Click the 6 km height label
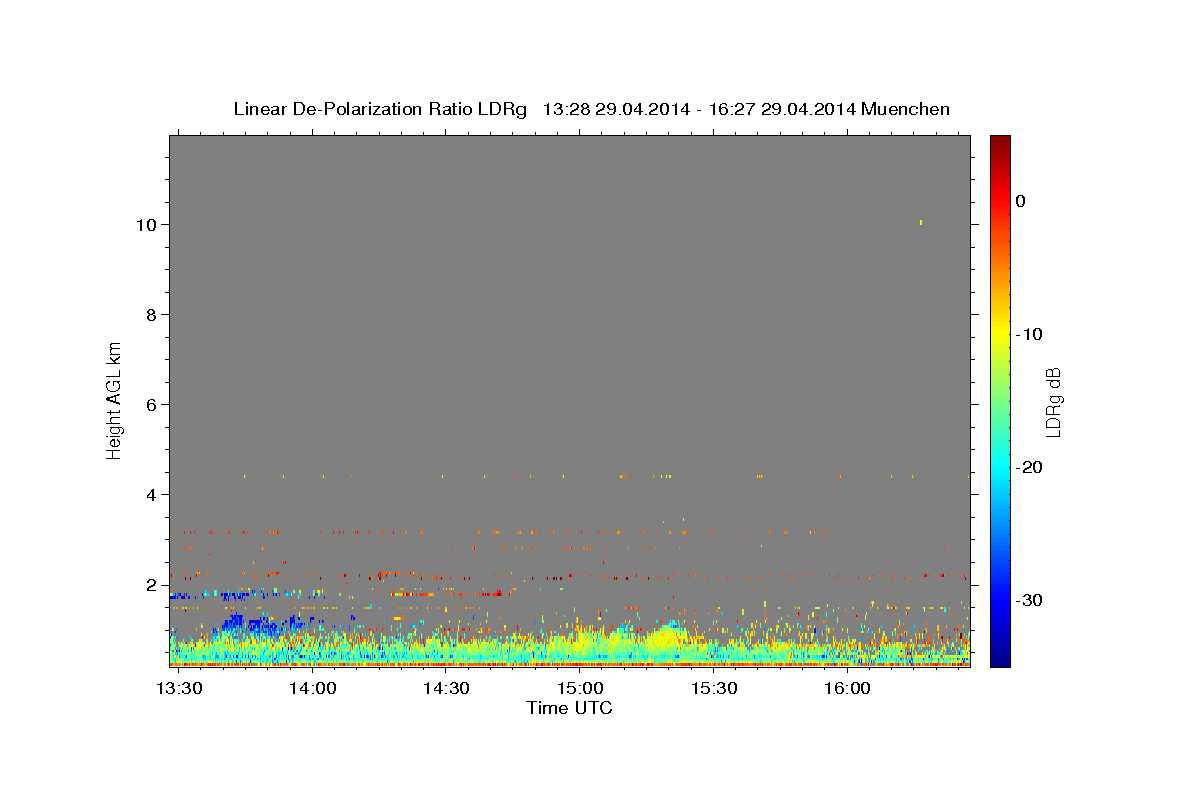1200x800 pixels. point(151,404)
